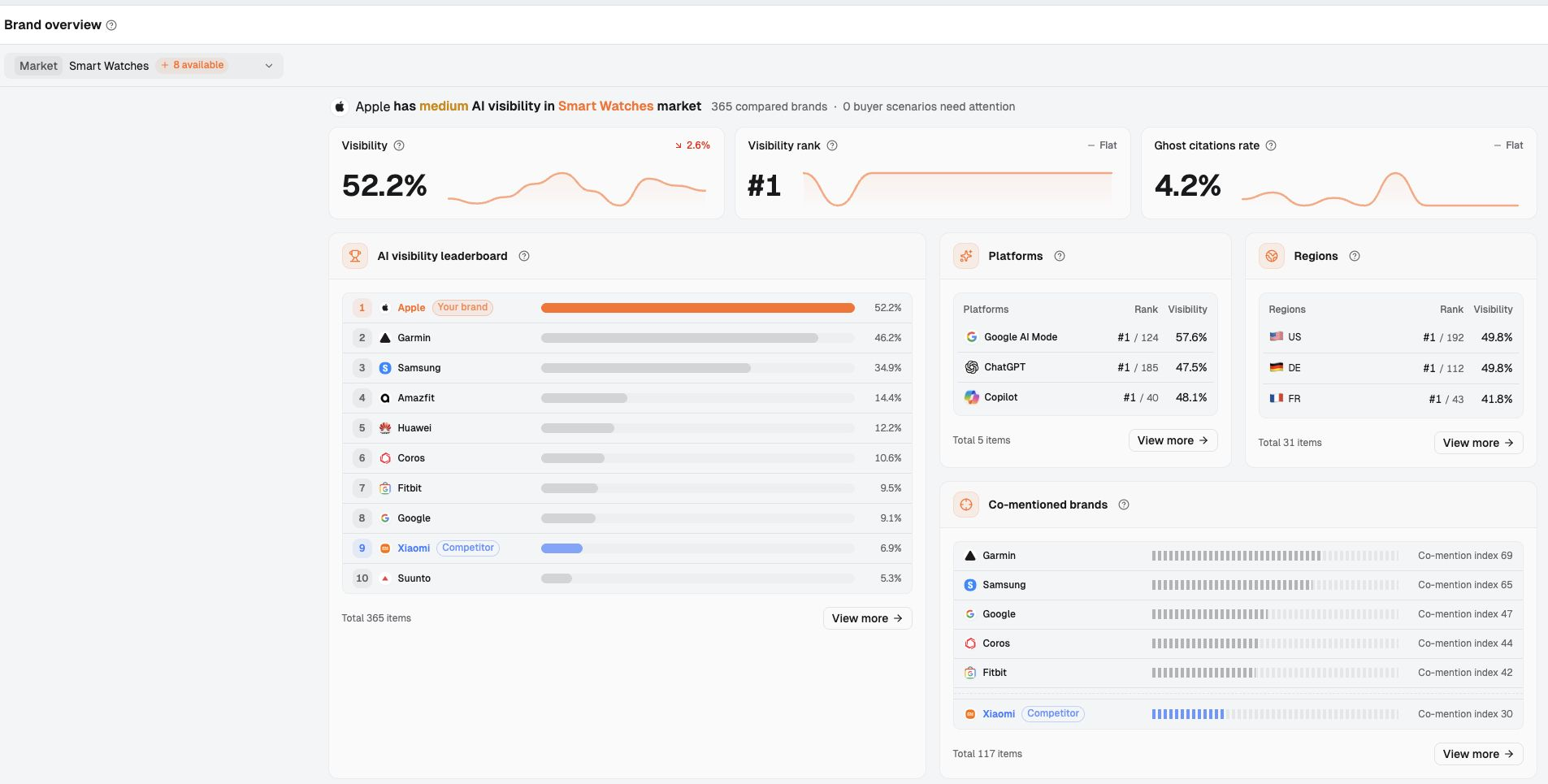Click 'Co-mention index 65' for Samsung

click(x=1465, y=585)
